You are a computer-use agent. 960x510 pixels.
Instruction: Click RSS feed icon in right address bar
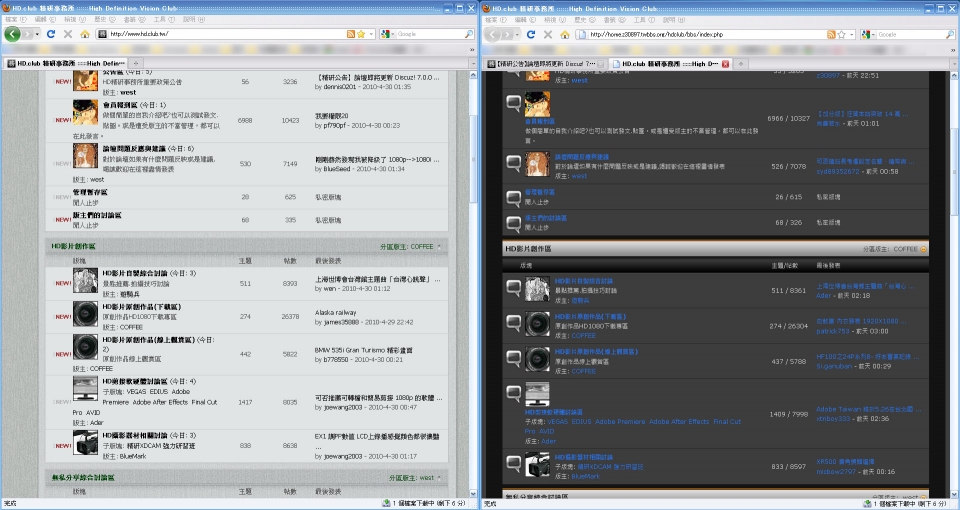pyautogui.click(x=831, y=34)
